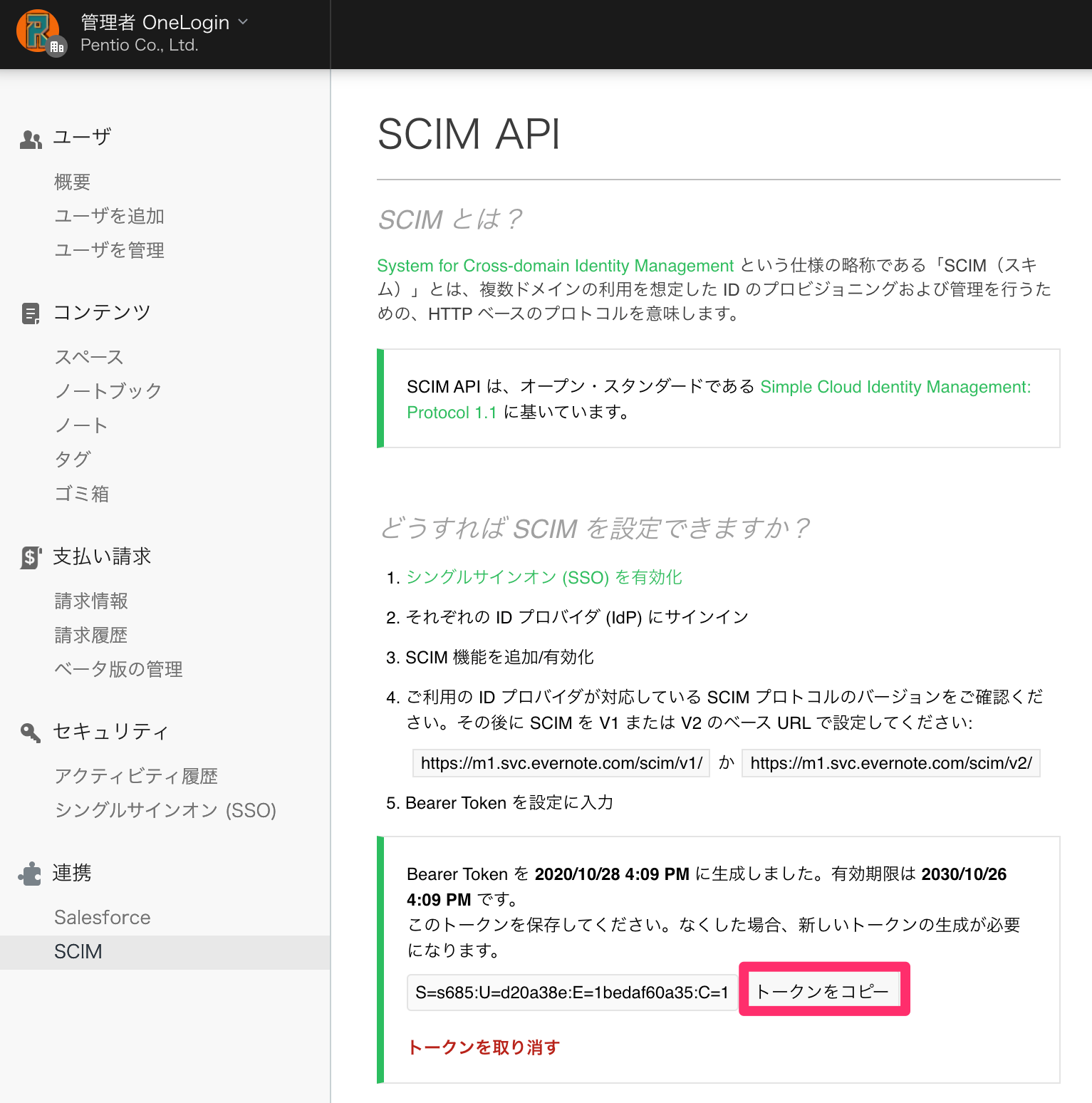Click the セキュリティ key icon
The height and width of the screenshot is (1103, 1092).
click(31, 732)
